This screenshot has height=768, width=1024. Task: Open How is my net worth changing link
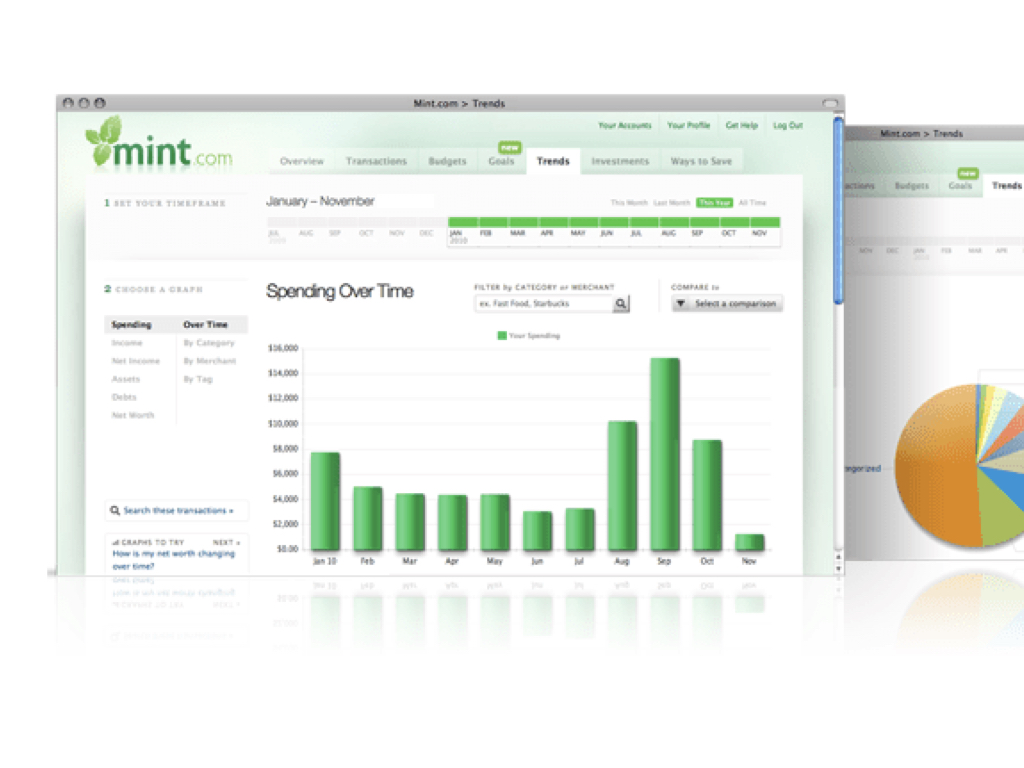(x=173, y=560)
